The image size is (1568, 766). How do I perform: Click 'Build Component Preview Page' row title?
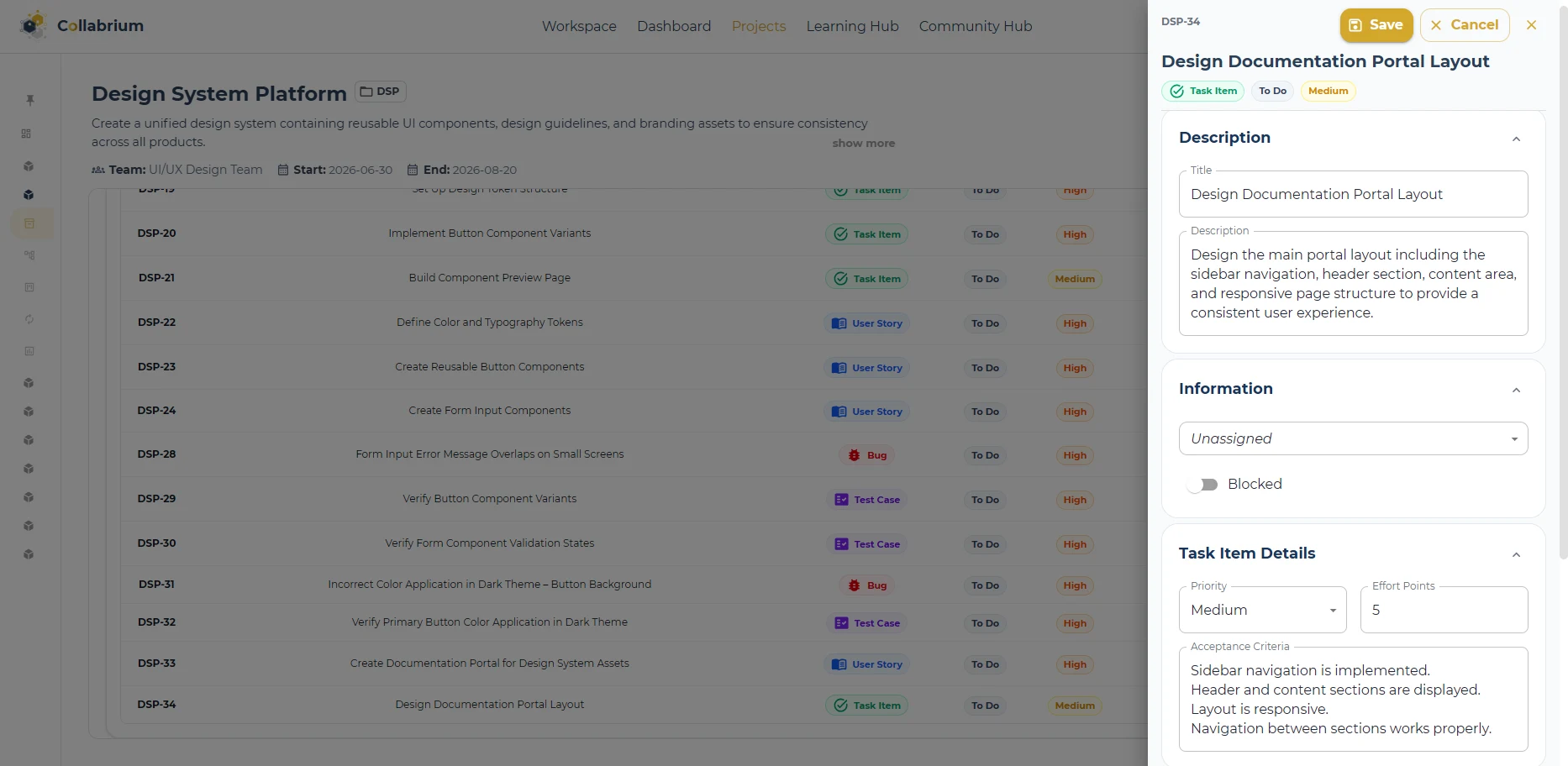490,278
